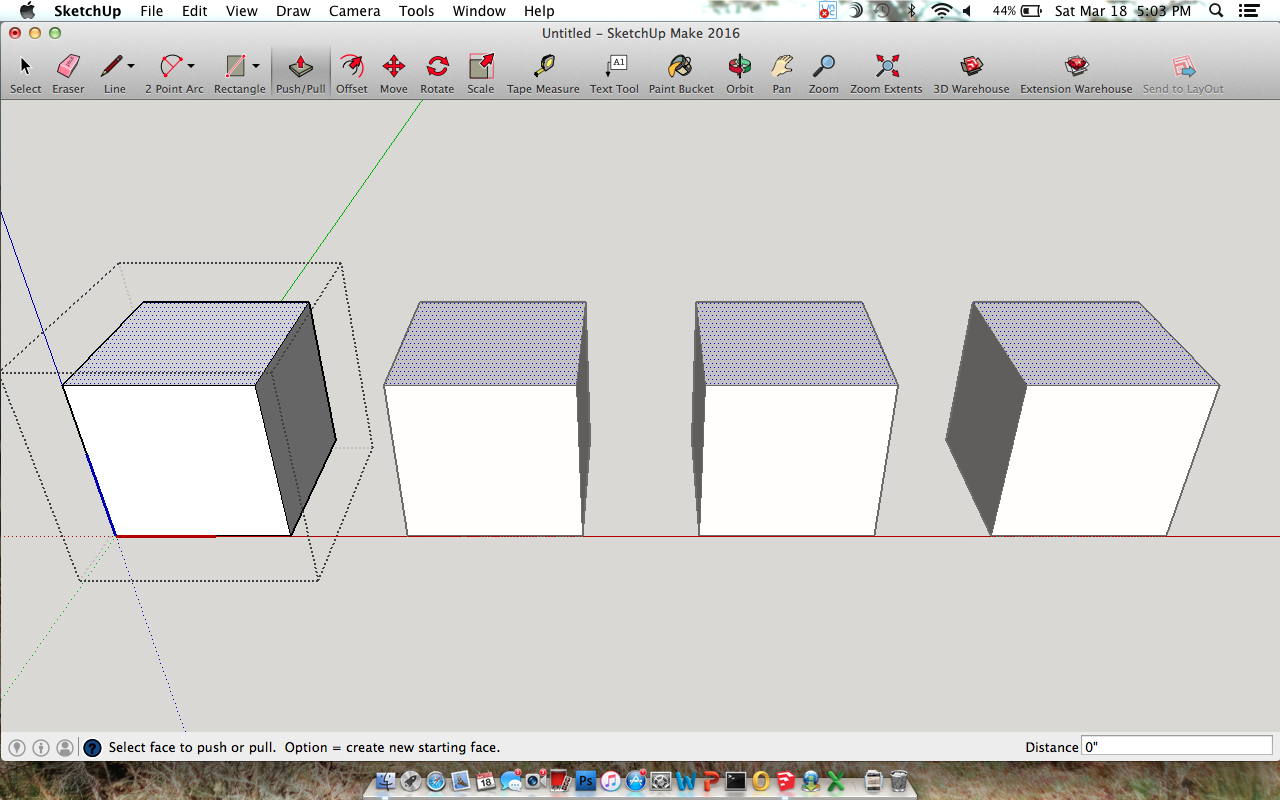Open the Line tool dropdown arrow
Screen dimensions: 1280x800
point(131,67)
